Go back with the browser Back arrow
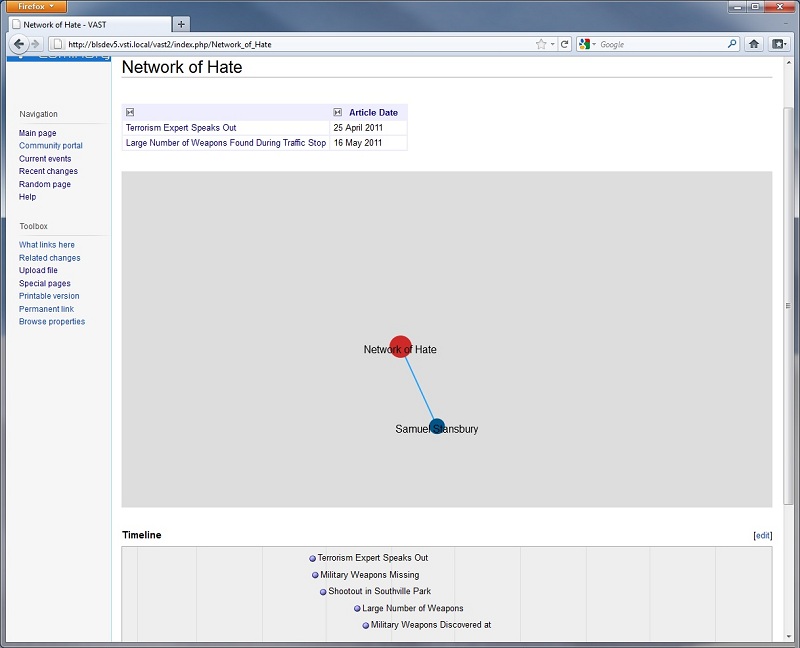Viewport: 800px width, 648px height. coord(18,44)
